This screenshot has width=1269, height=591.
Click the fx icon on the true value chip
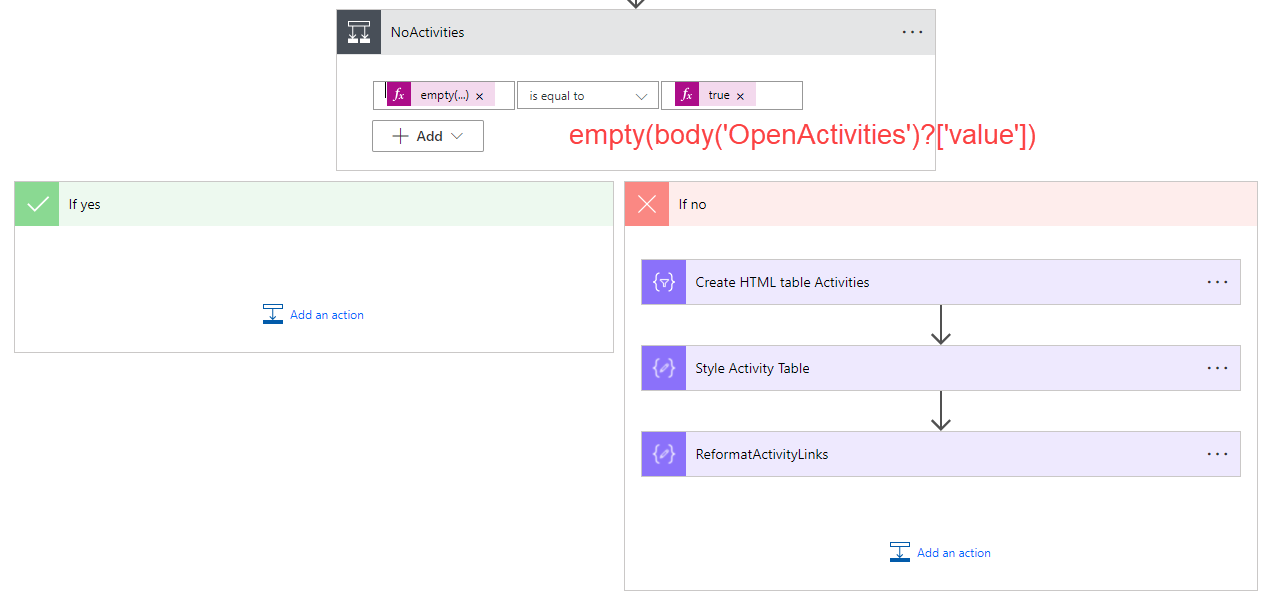click(x=686, y=94)
